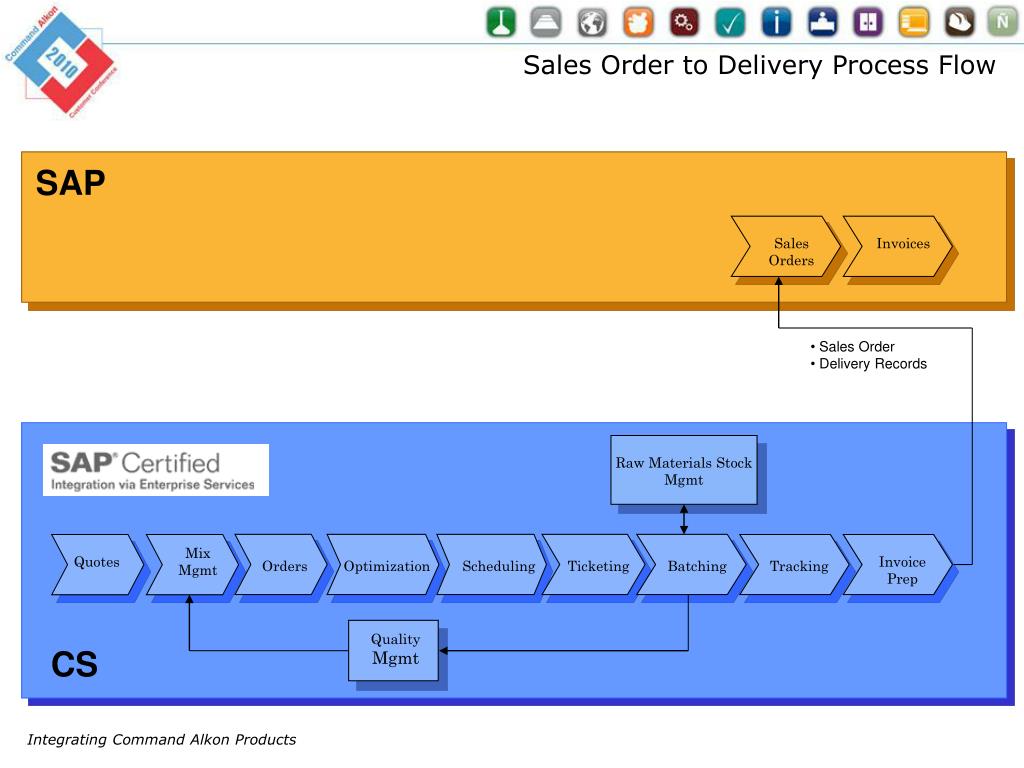This screenshot has height=768, width=1024.
Task: Select the Mix Mgmt process step
Action: click(193, 564)
